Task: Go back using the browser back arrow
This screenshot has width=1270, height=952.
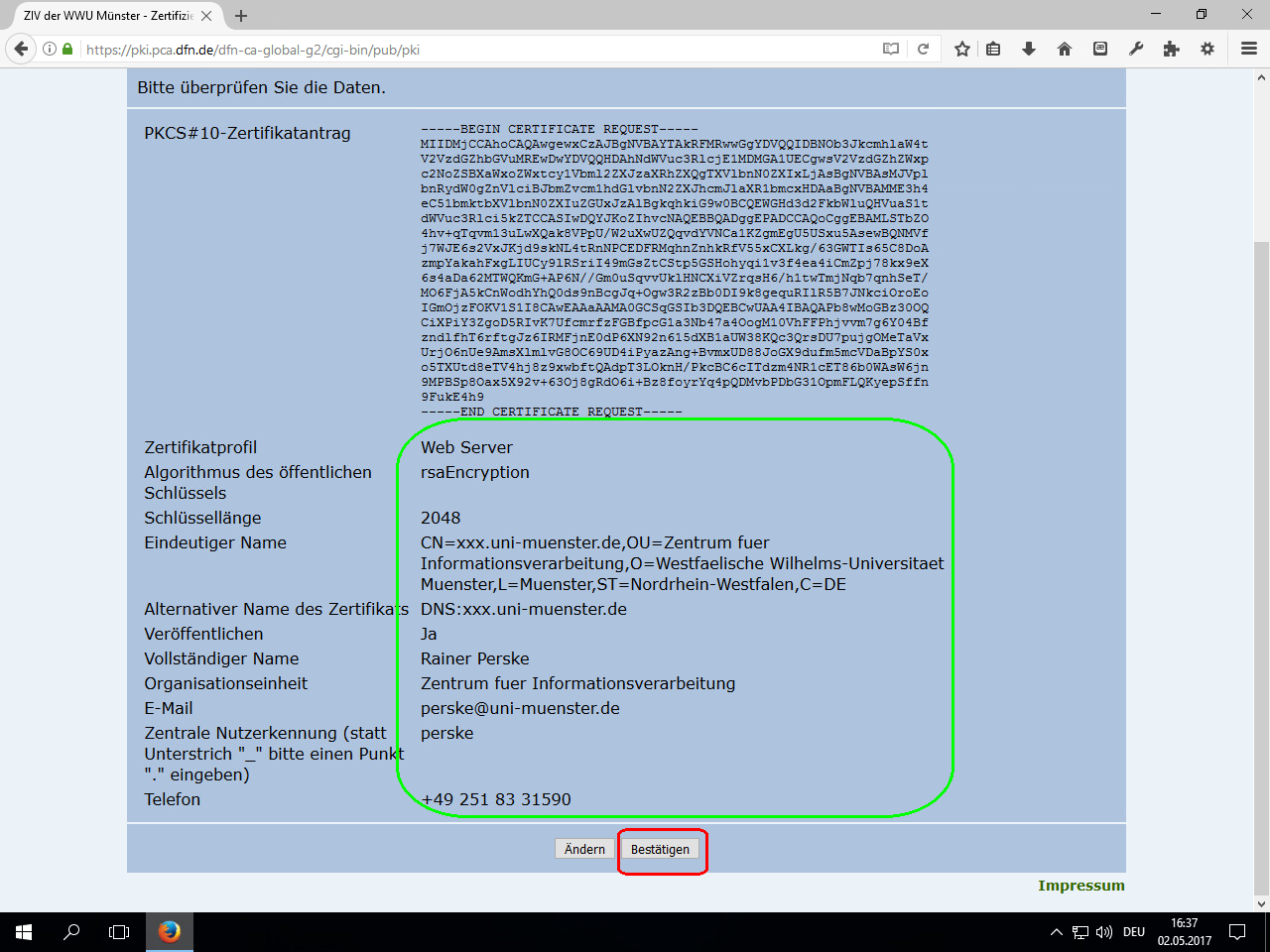Action: (21, 49)
